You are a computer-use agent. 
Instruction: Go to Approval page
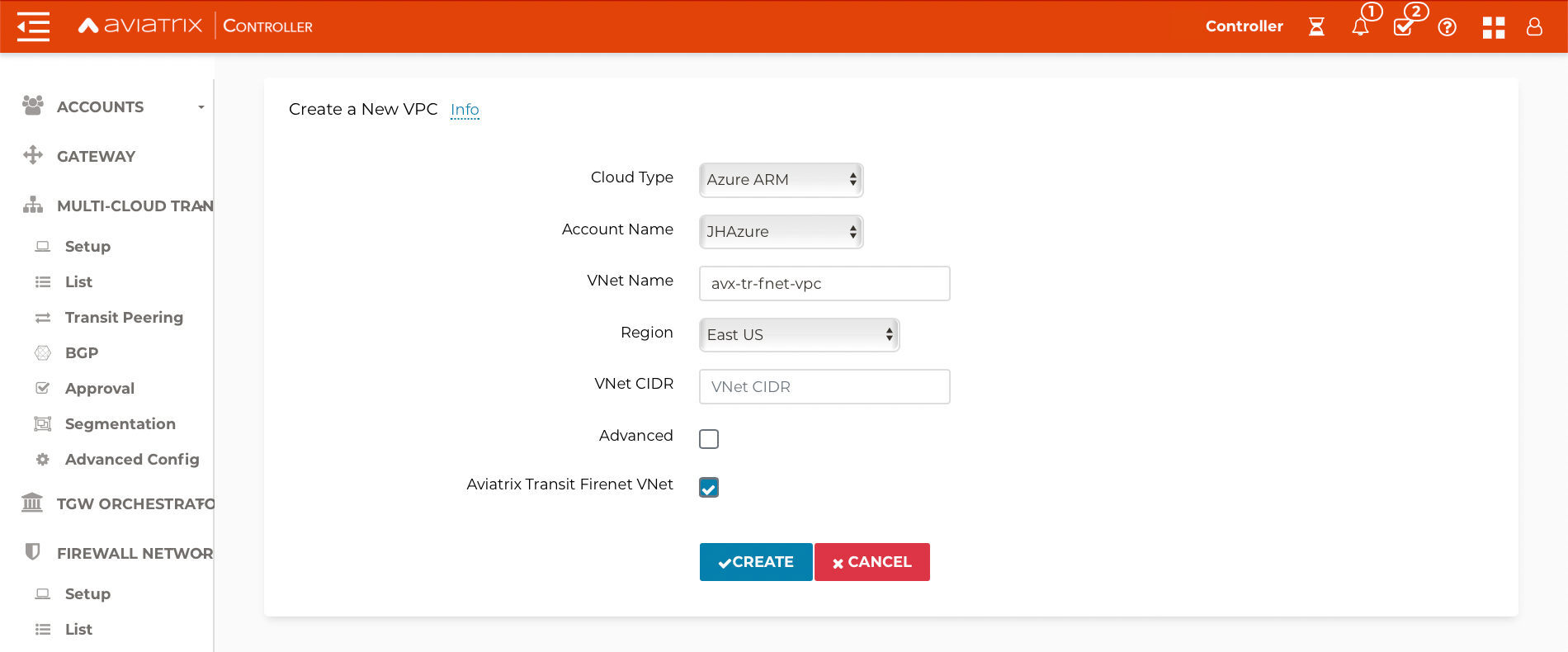[x=100, y=389]
